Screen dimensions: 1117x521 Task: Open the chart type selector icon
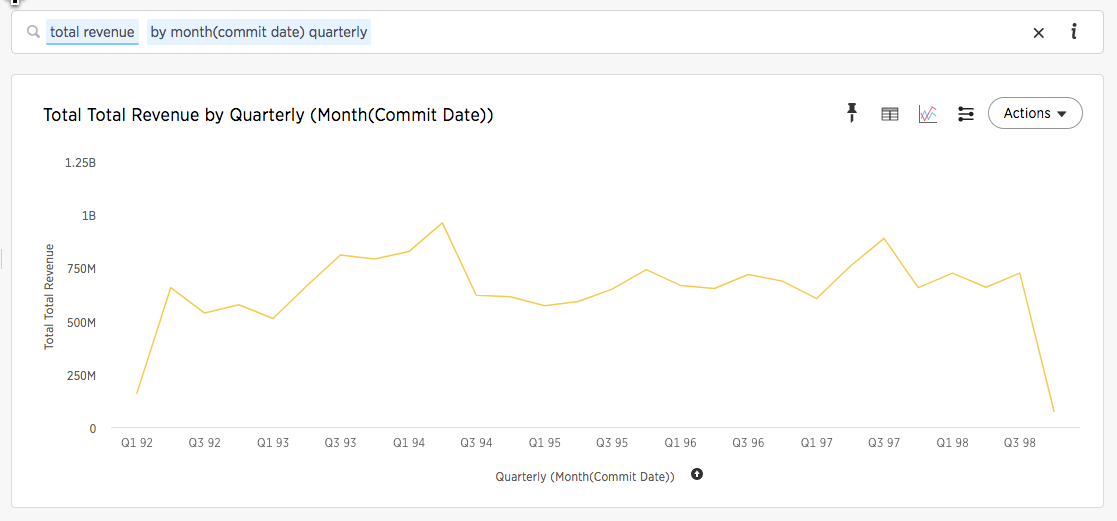pyautogui.click(x=928, y=114)
